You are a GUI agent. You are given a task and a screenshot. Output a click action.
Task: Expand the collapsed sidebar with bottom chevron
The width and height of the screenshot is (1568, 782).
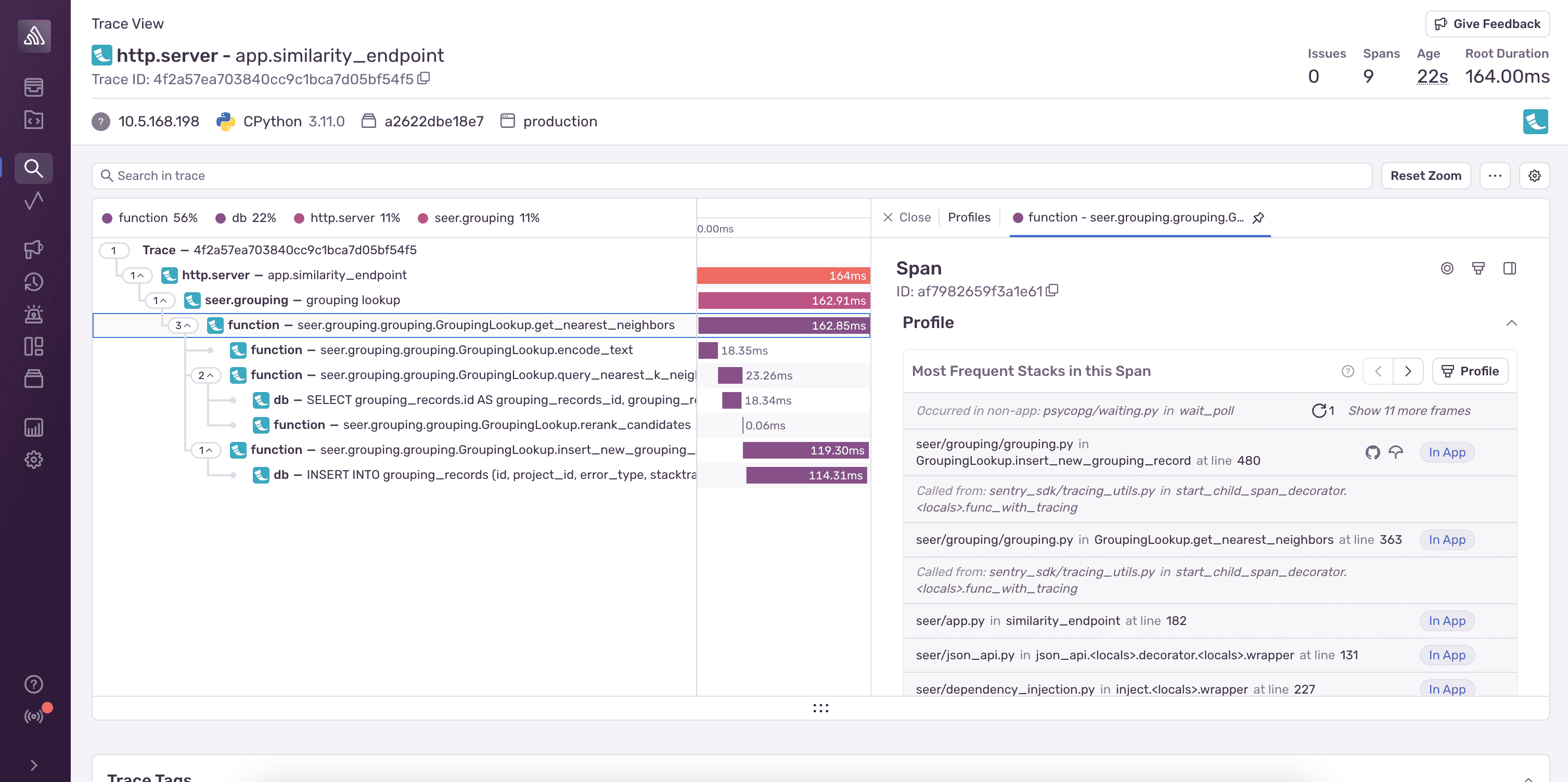33,765
